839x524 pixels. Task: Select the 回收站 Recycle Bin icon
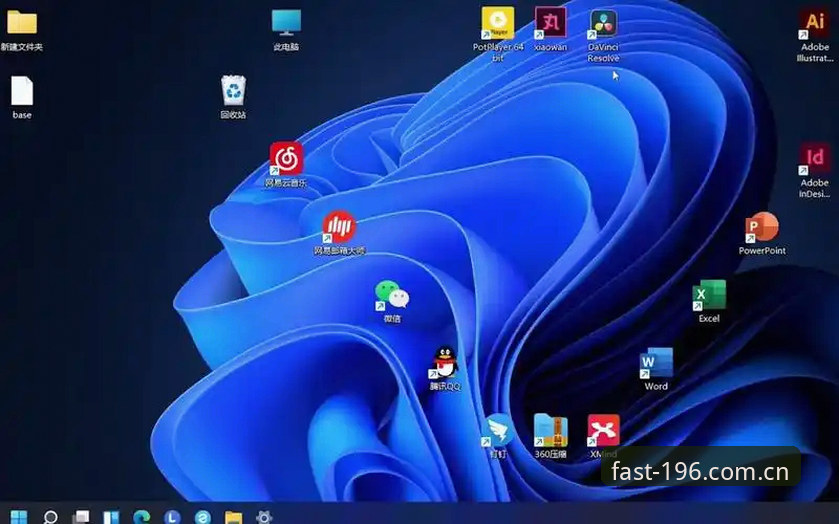pyautogui.click(x=234, y=90)
